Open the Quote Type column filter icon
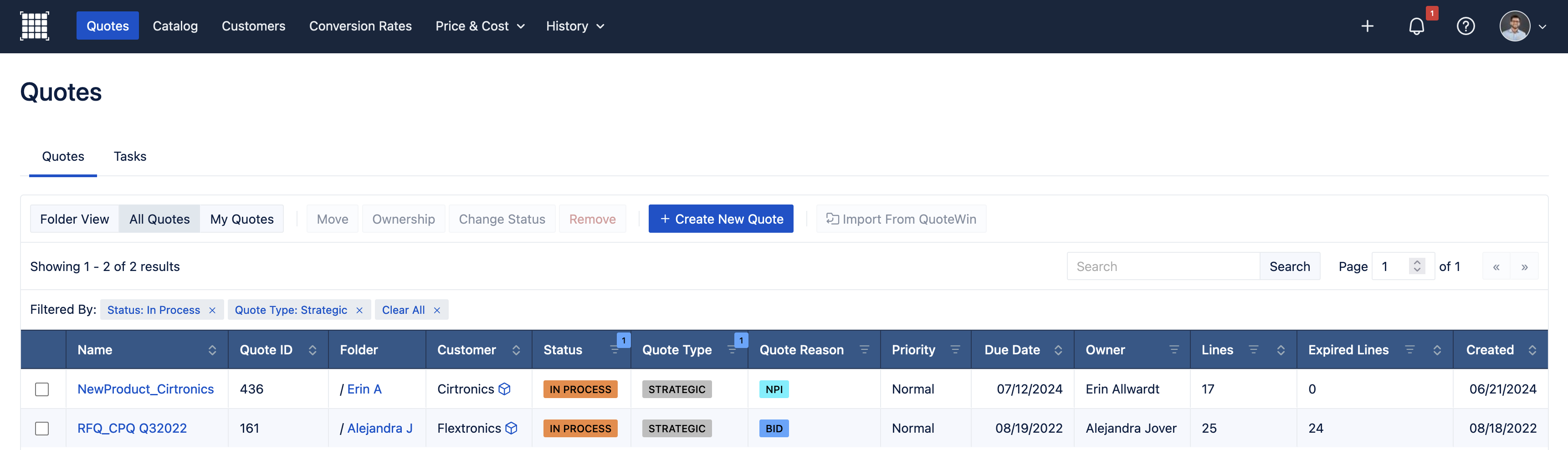 [732, 349]
